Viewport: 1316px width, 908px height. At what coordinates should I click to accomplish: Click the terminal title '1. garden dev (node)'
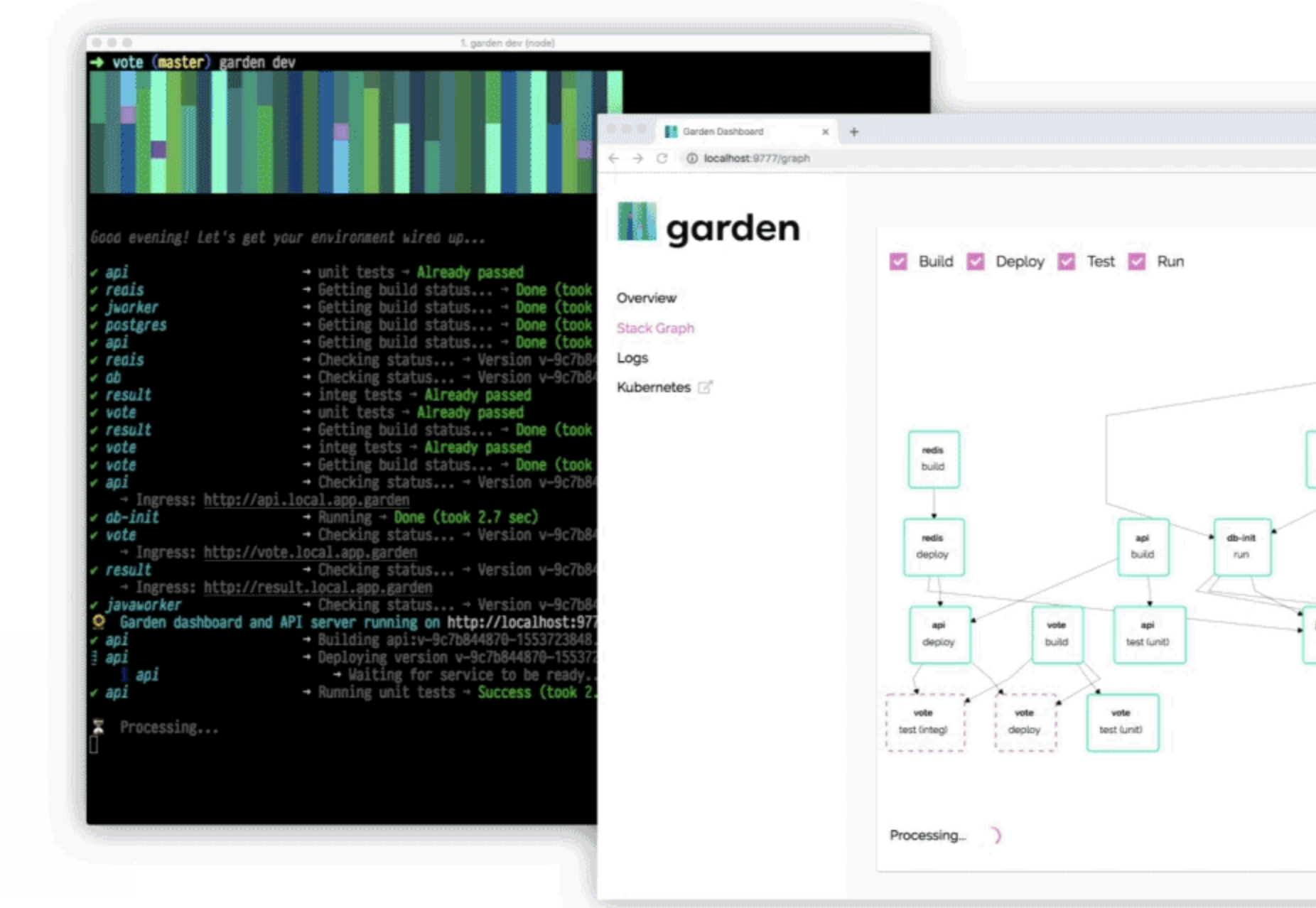pos(507,43)
